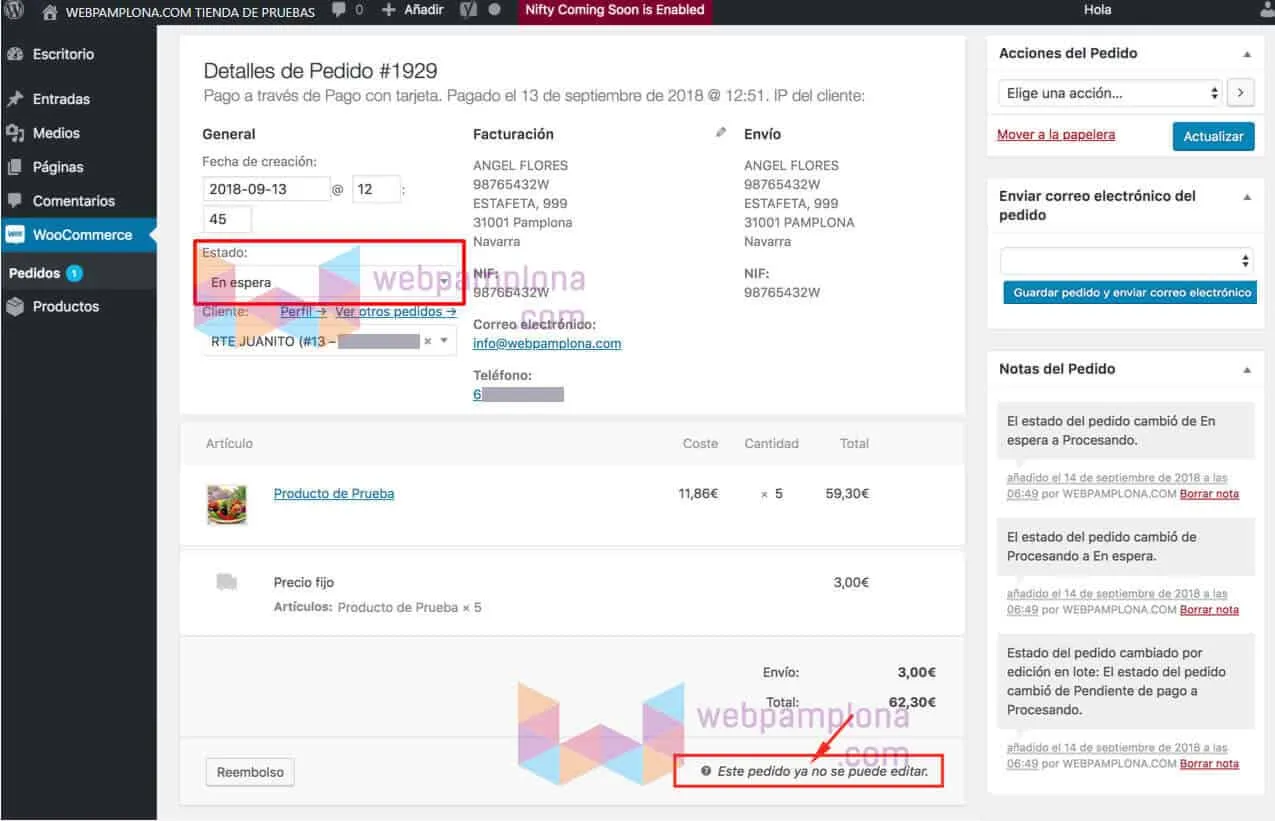Open Productos in the sidebar menu

(66, 307)
